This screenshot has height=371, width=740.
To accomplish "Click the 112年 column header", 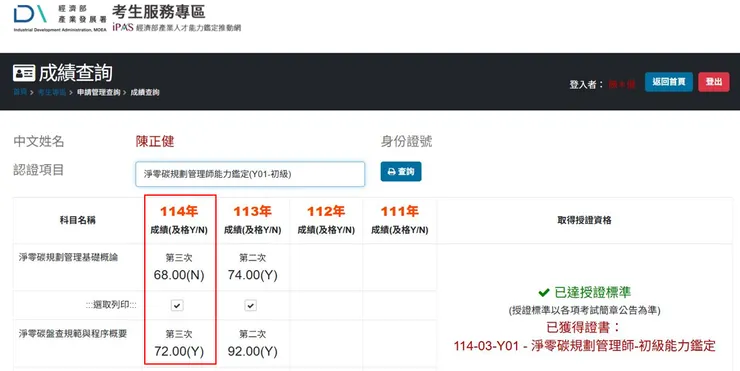I will coord(326,211).
